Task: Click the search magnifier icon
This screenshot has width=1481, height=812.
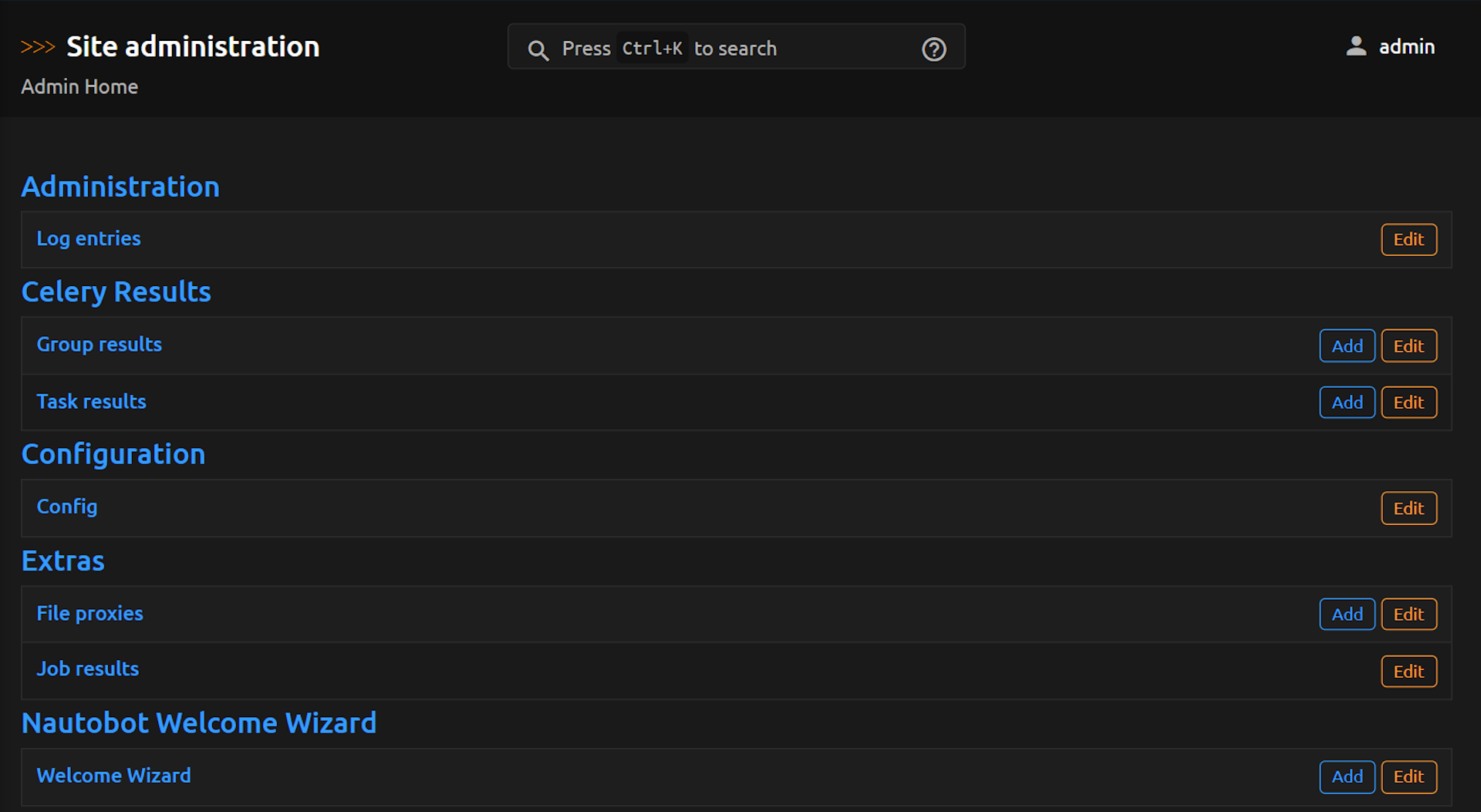Action: coord(538,50)
